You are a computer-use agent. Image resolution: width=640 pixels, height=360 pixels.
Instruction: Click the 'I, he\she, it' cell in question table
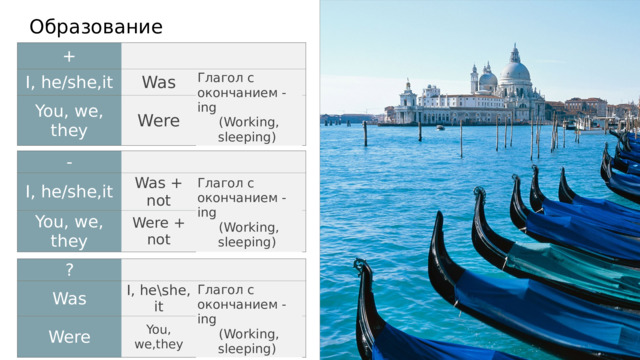[x=159, y=298]
